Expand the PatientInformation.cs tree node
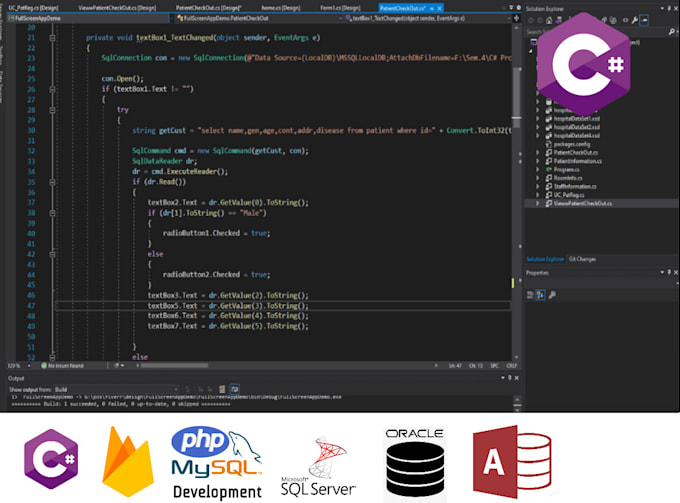 click(x=538, y=161)
